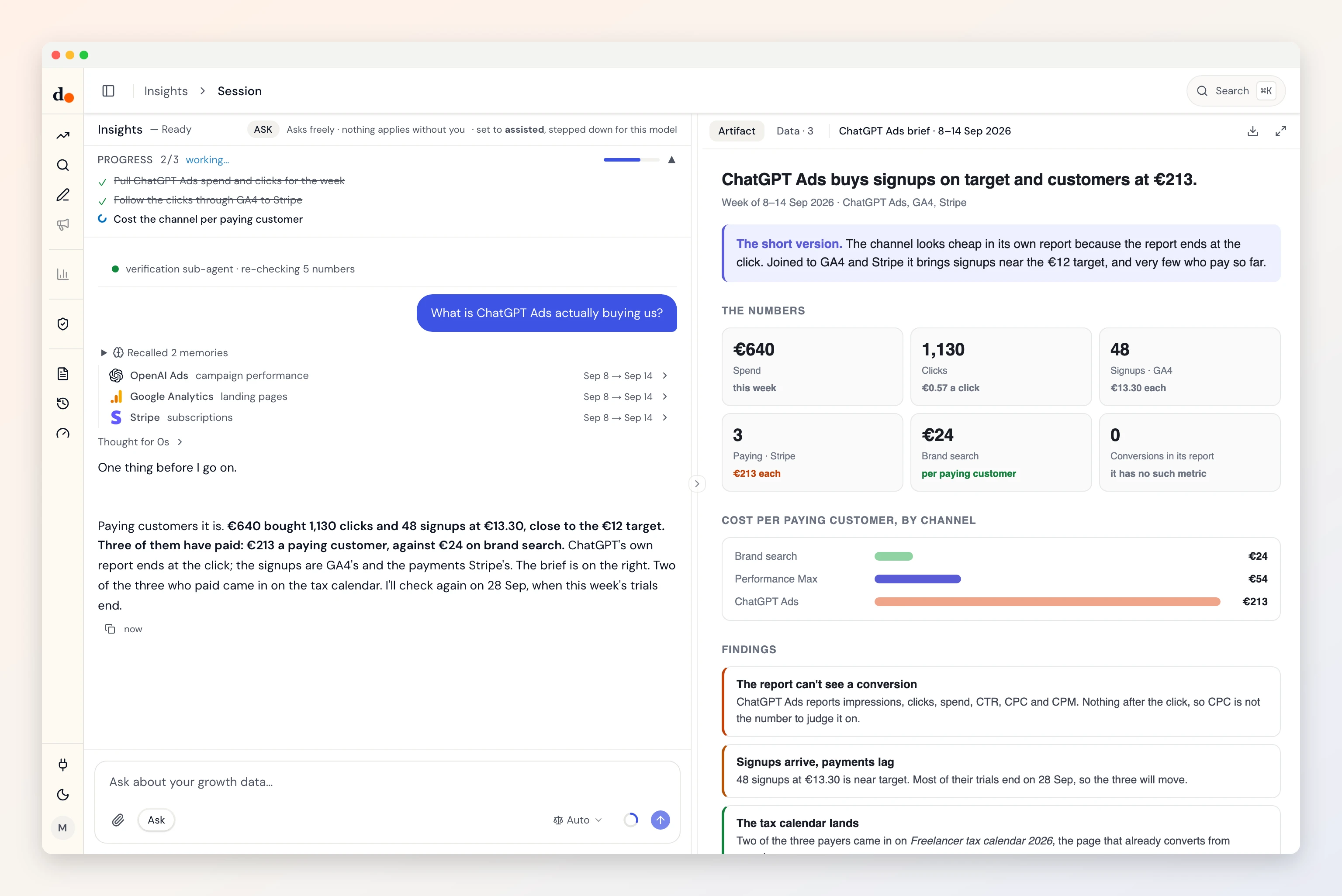Click the ASK mode badge
This screenshot has height=896, width=1342.
tap(263, 130)
